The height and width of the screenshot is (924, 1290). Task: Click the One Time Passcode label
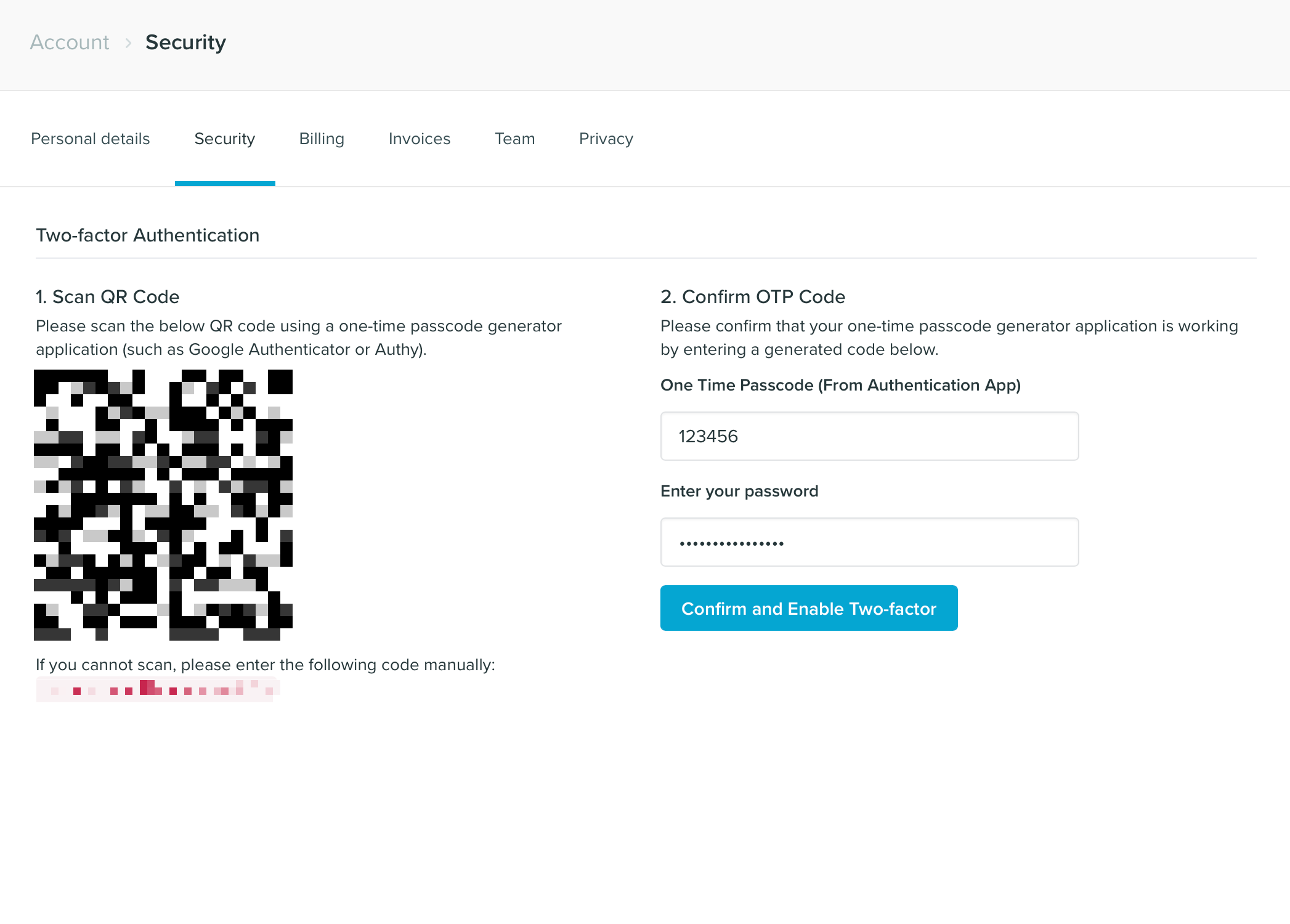(x=840, y=385)
